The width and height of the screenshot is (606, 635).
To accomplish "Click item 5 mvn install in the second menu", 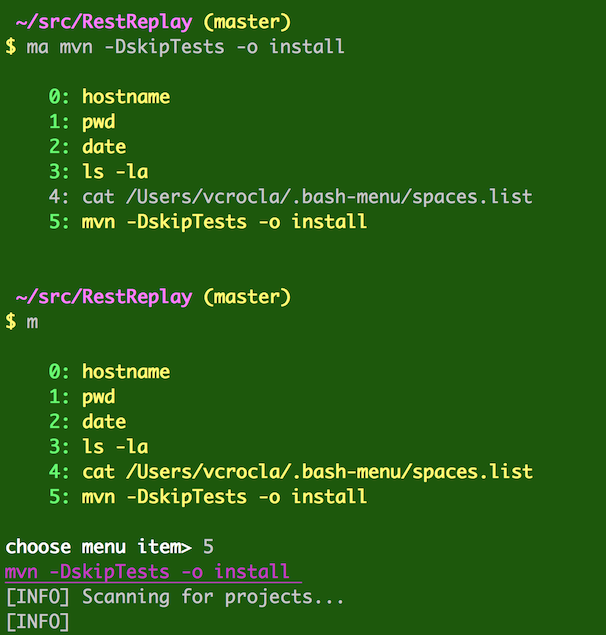I will pos(208,497).
